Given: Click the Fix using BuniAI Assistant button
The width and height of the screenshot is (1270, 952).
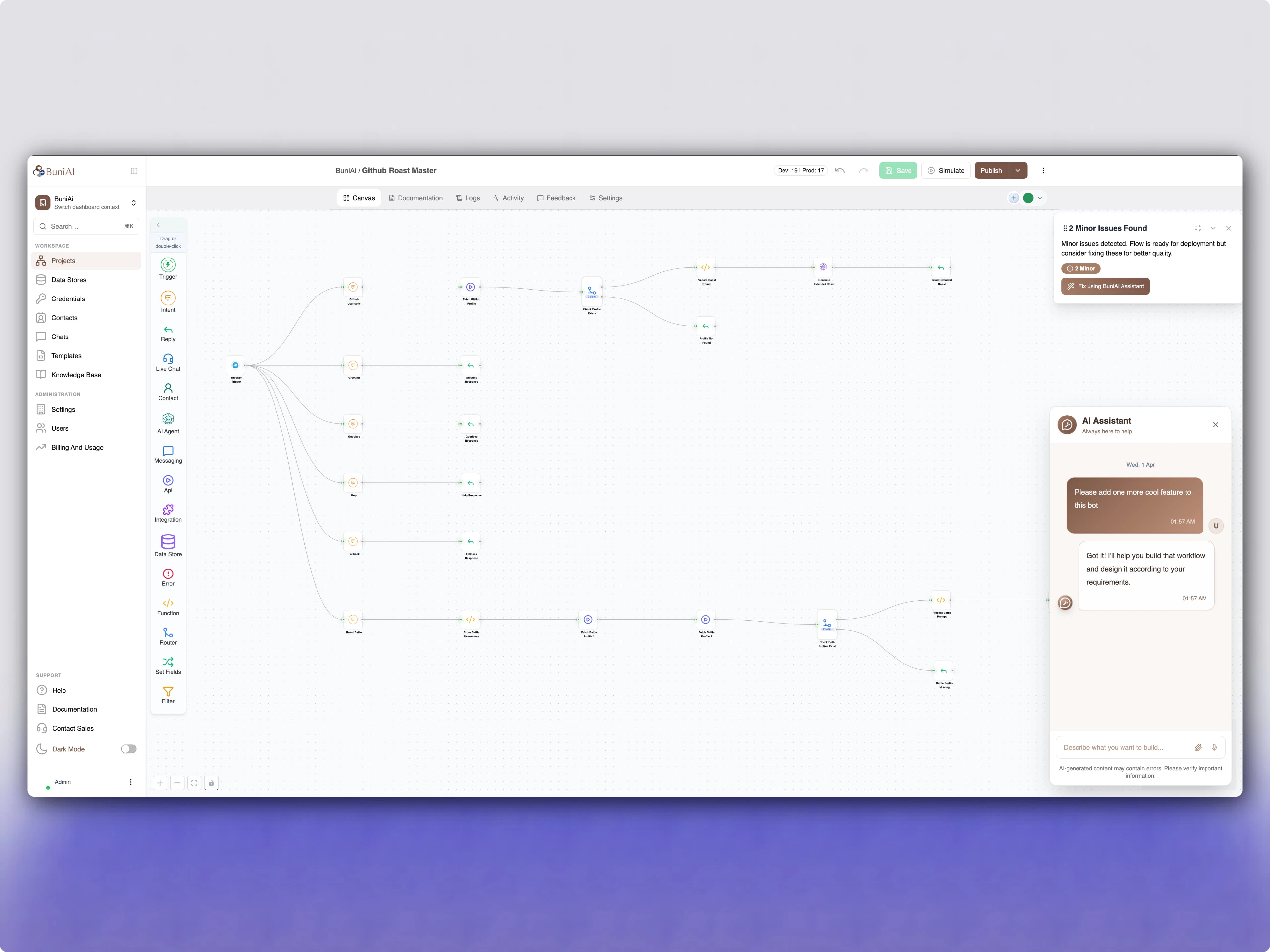Looking at the screenshot, I should pyautogui.click(x=1105, y=286).
